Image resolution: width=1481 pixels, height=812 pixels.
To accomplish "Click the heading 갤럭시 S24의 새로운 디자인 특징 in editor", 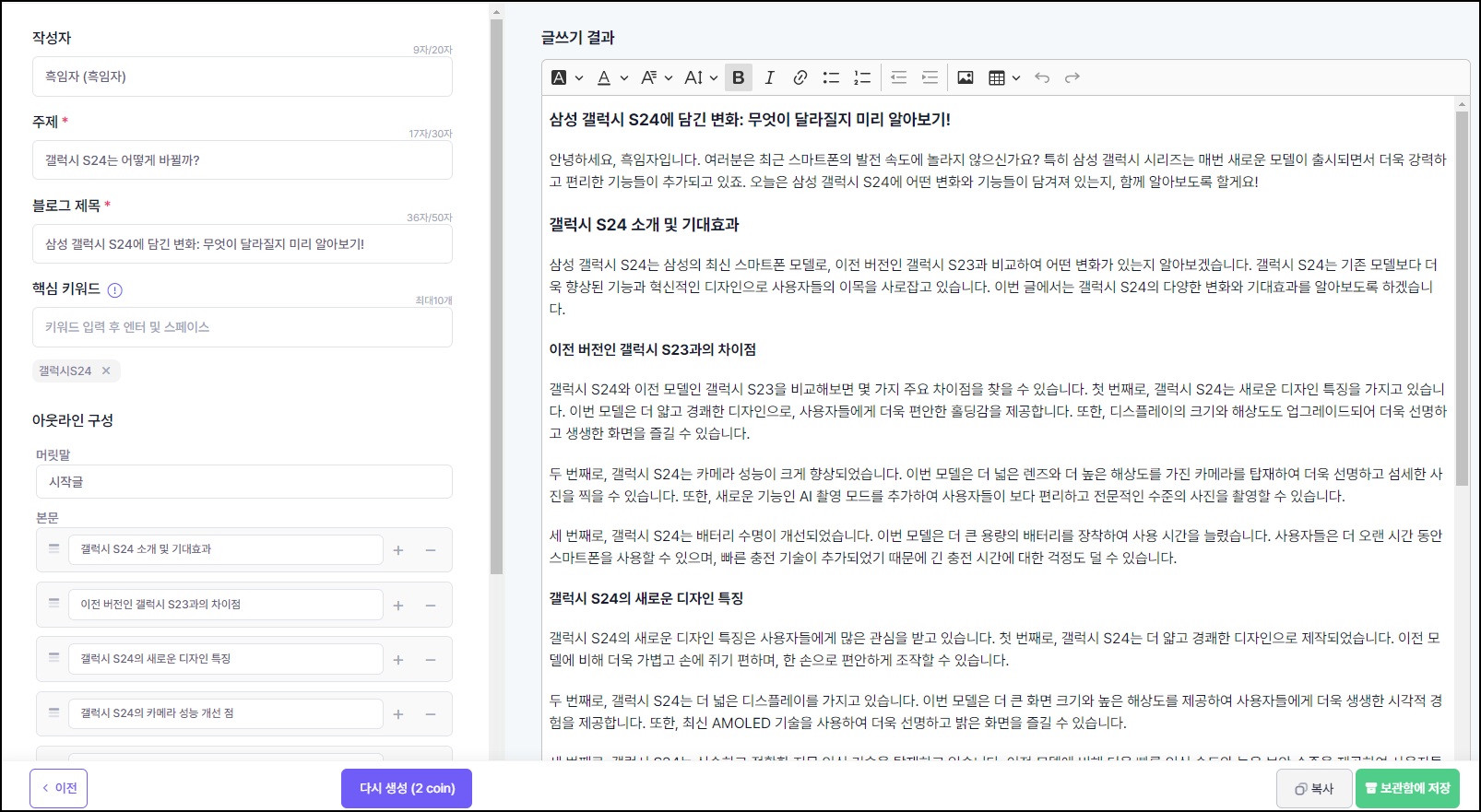I will (x=646, y=598).
